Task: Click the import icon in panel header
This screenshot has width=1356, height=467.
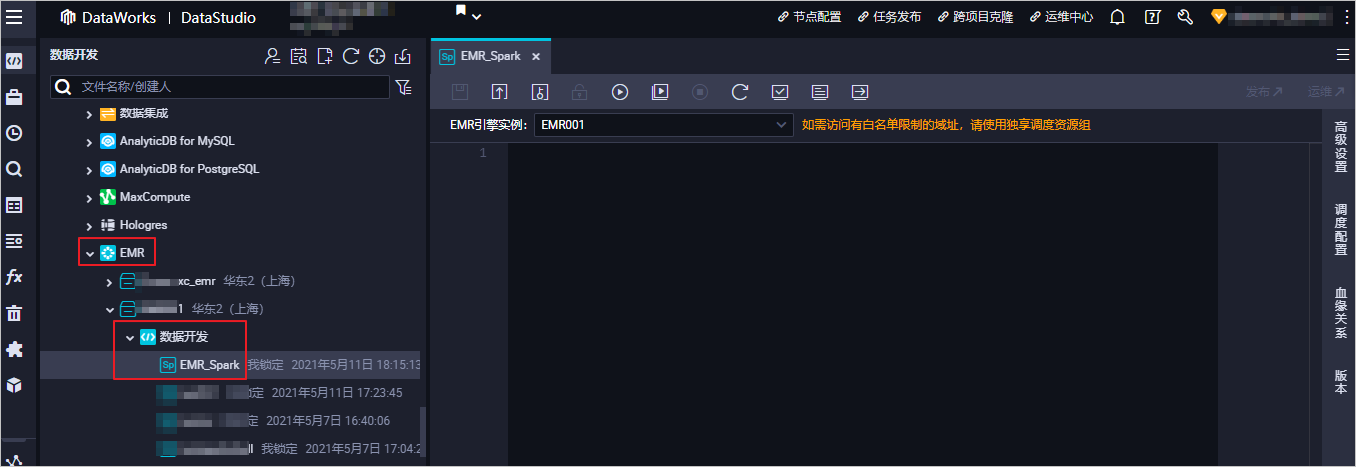Action: pyautogui.click(x=403, y=56)
